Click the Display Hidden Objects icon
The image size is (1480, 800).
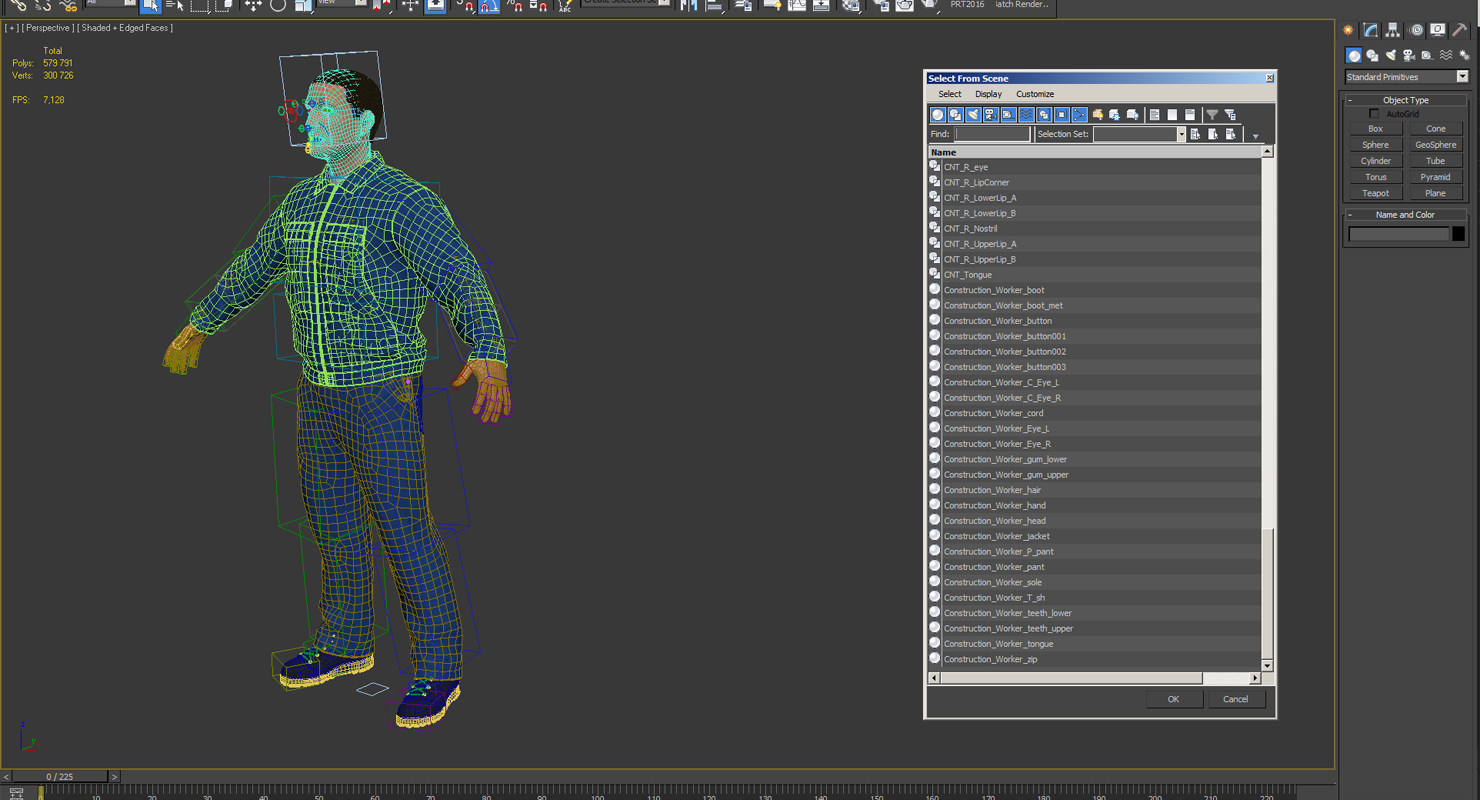click(x=1133, y=115)
